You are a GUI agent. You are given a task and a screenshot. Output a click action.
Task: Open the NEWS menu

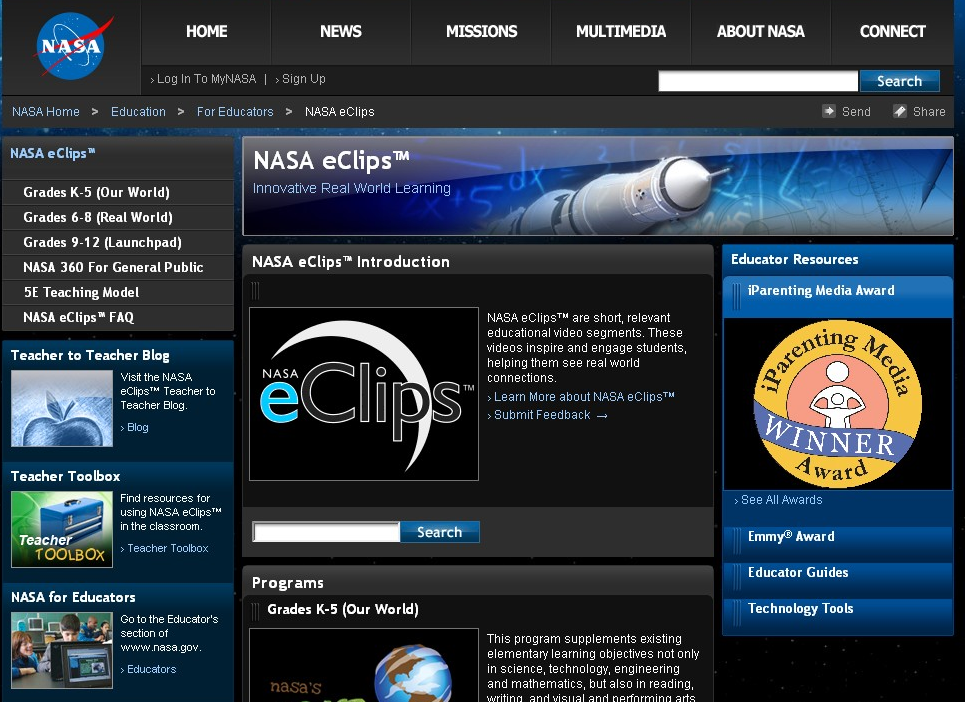pyautogui.click(x=340, y=31)
